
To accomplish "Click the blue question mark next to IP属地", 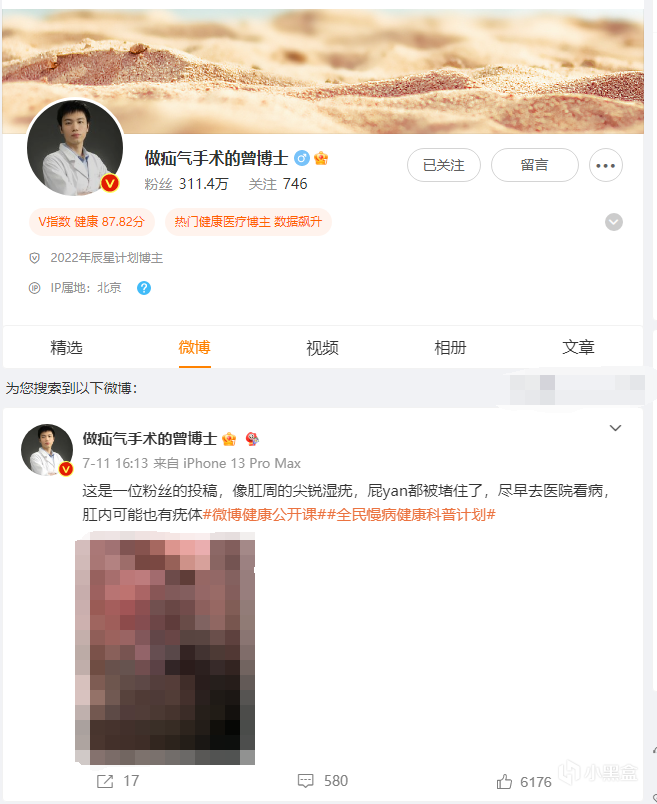I will click(x=144, y=288).
